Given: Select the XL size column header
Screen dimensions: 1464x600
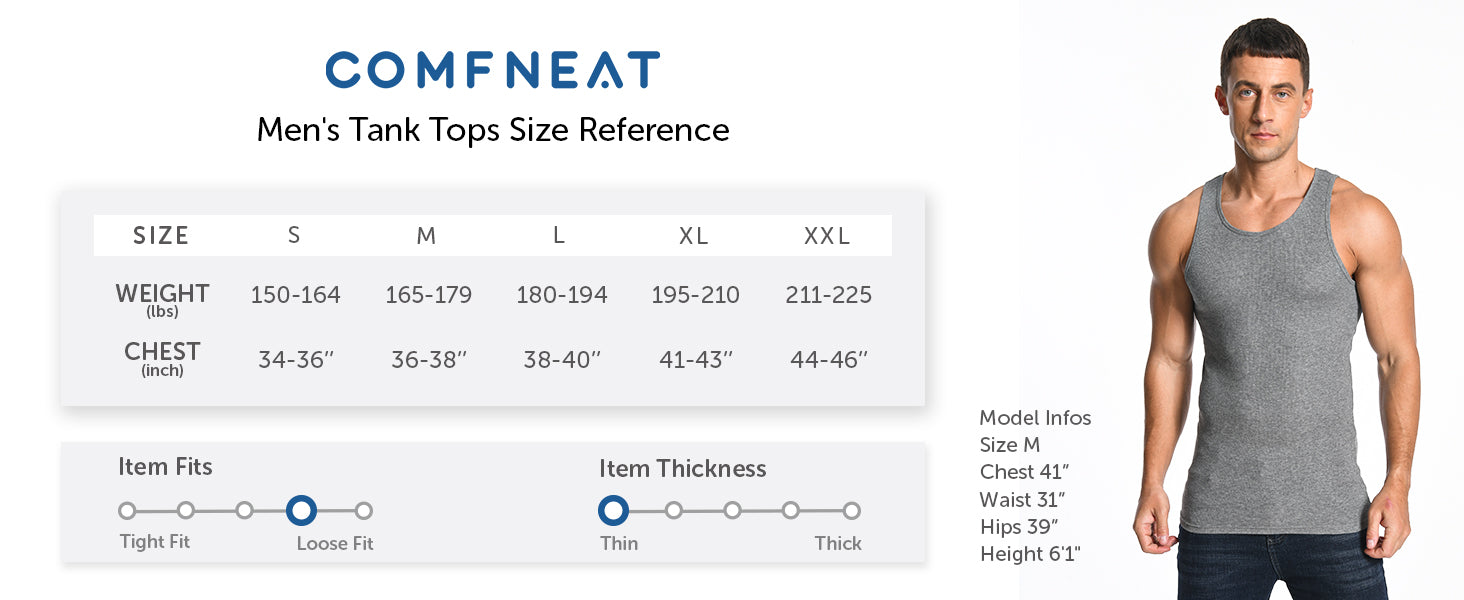Looking at the screenshot, I should click(x=694, y=236).
